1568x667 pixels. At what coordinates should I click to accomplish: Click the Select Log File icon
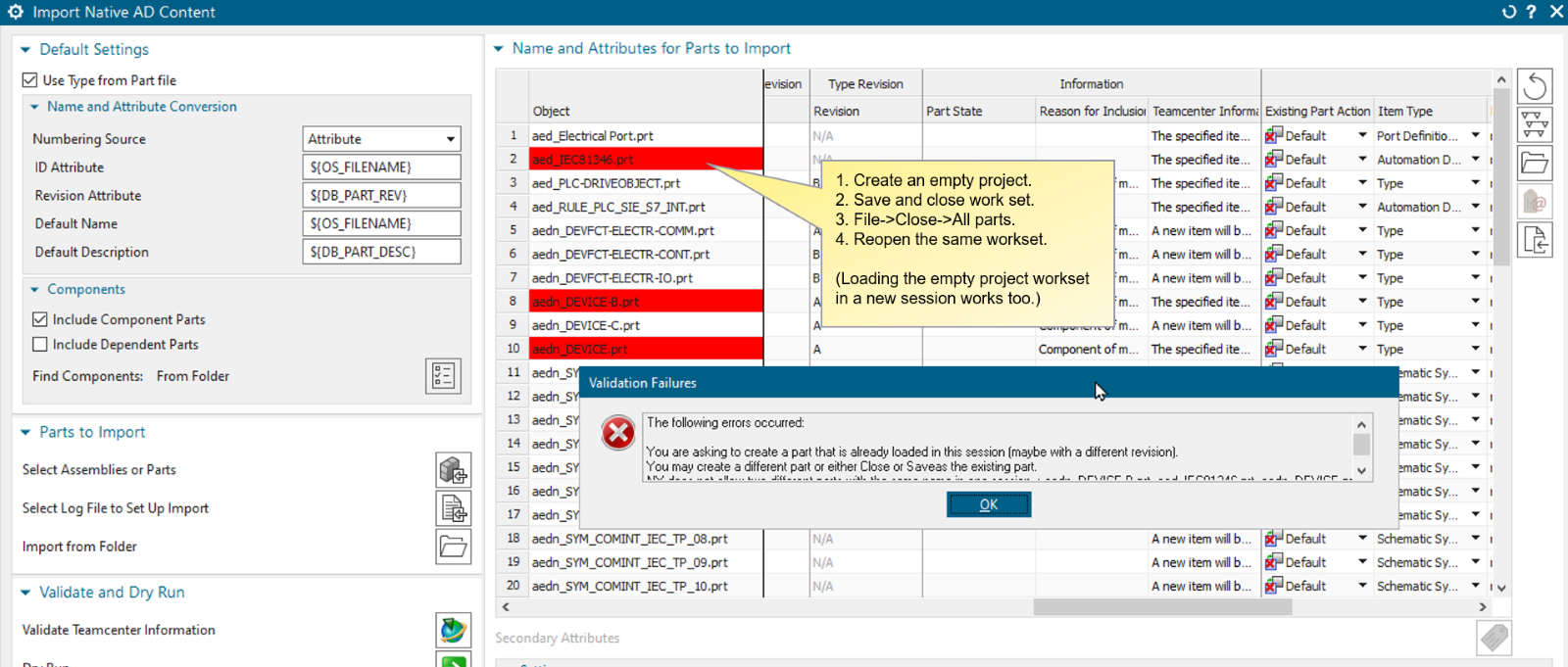tap(453, 508)
